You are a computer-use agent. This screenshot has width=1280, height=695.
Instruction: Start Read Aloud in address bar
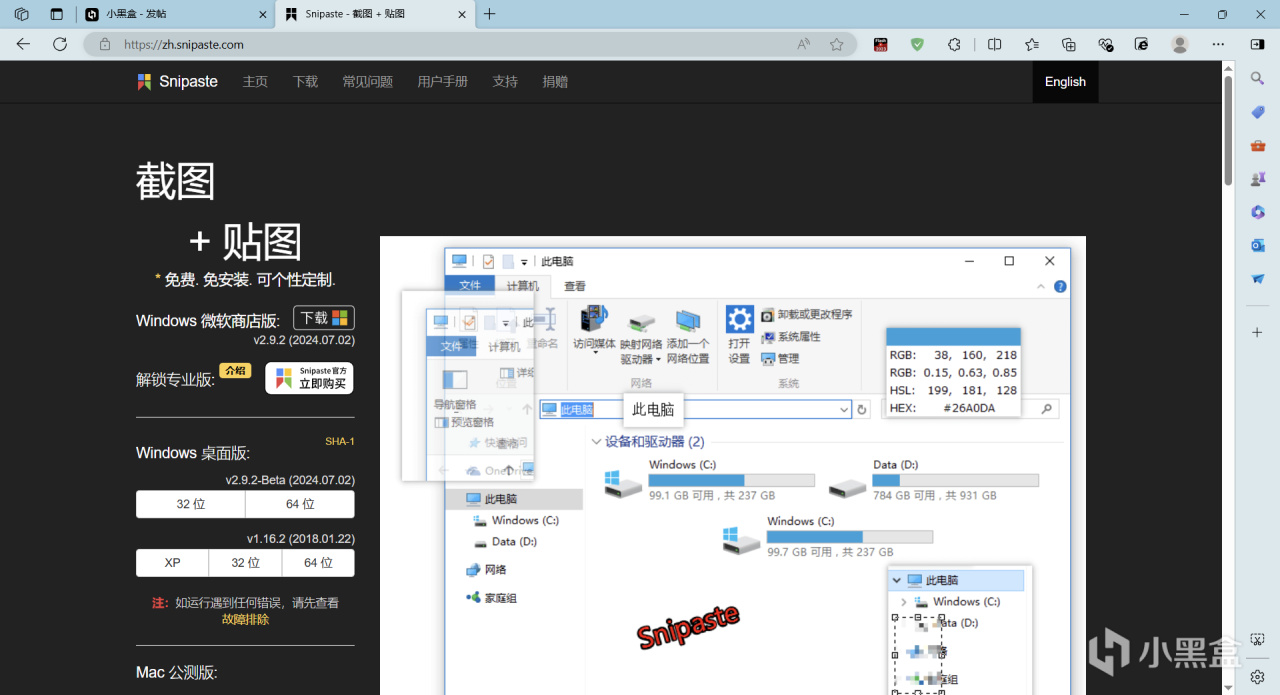pyautogui.click(x=804, y=44)
